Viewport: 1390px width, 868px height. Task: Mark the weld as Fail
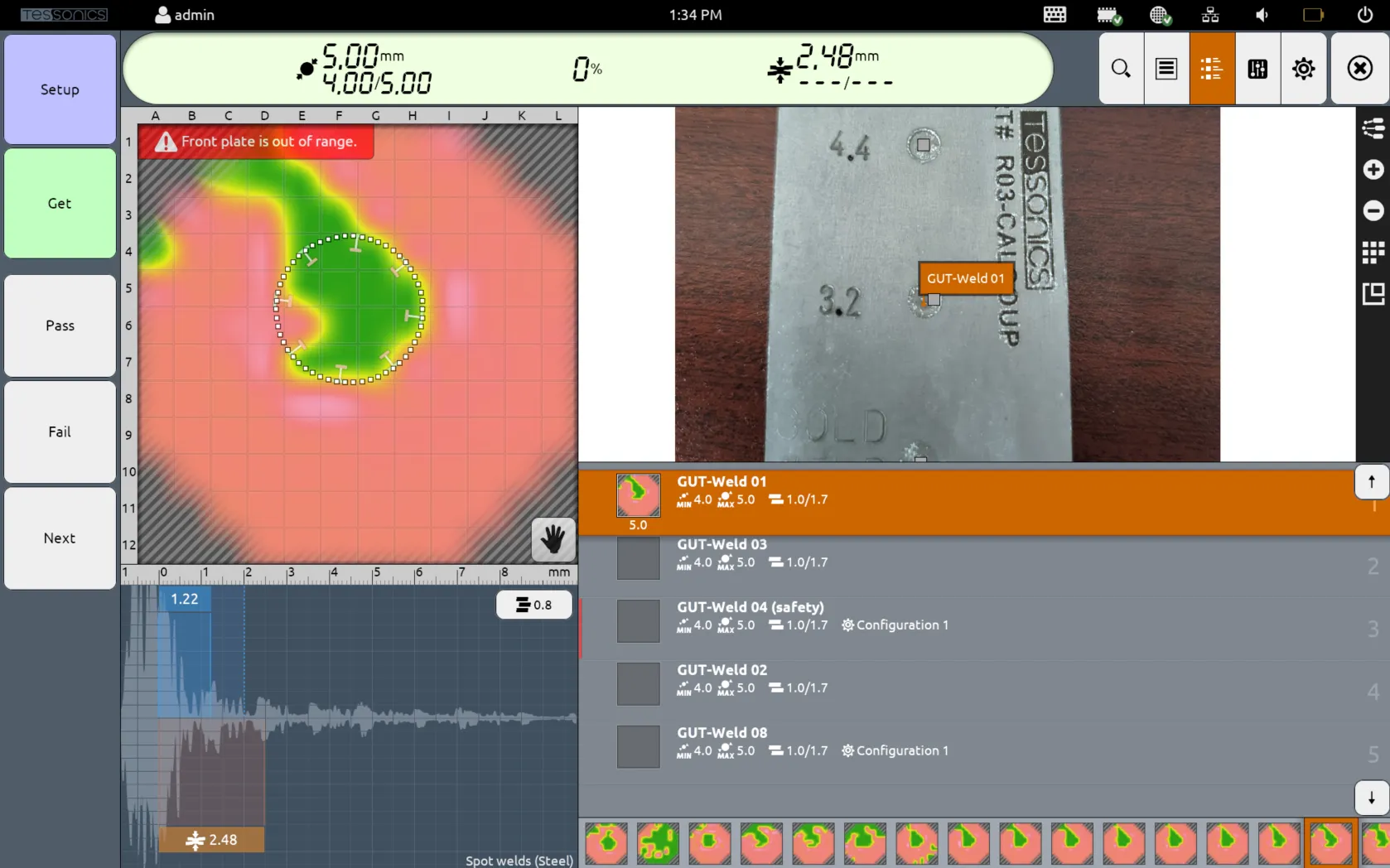click(60, 432)
